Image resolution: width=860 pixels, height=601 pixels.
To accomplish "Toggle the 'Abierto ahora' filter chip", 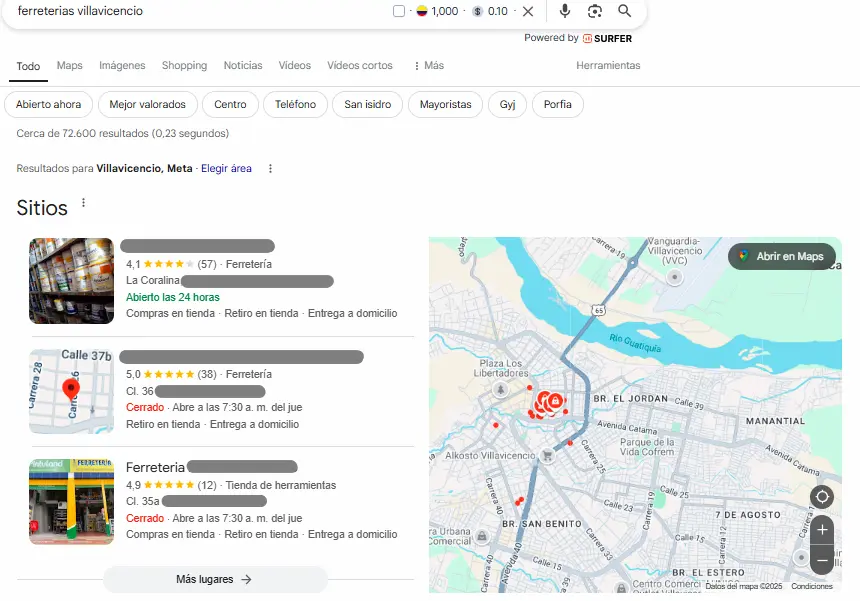I will click(49, 104).
